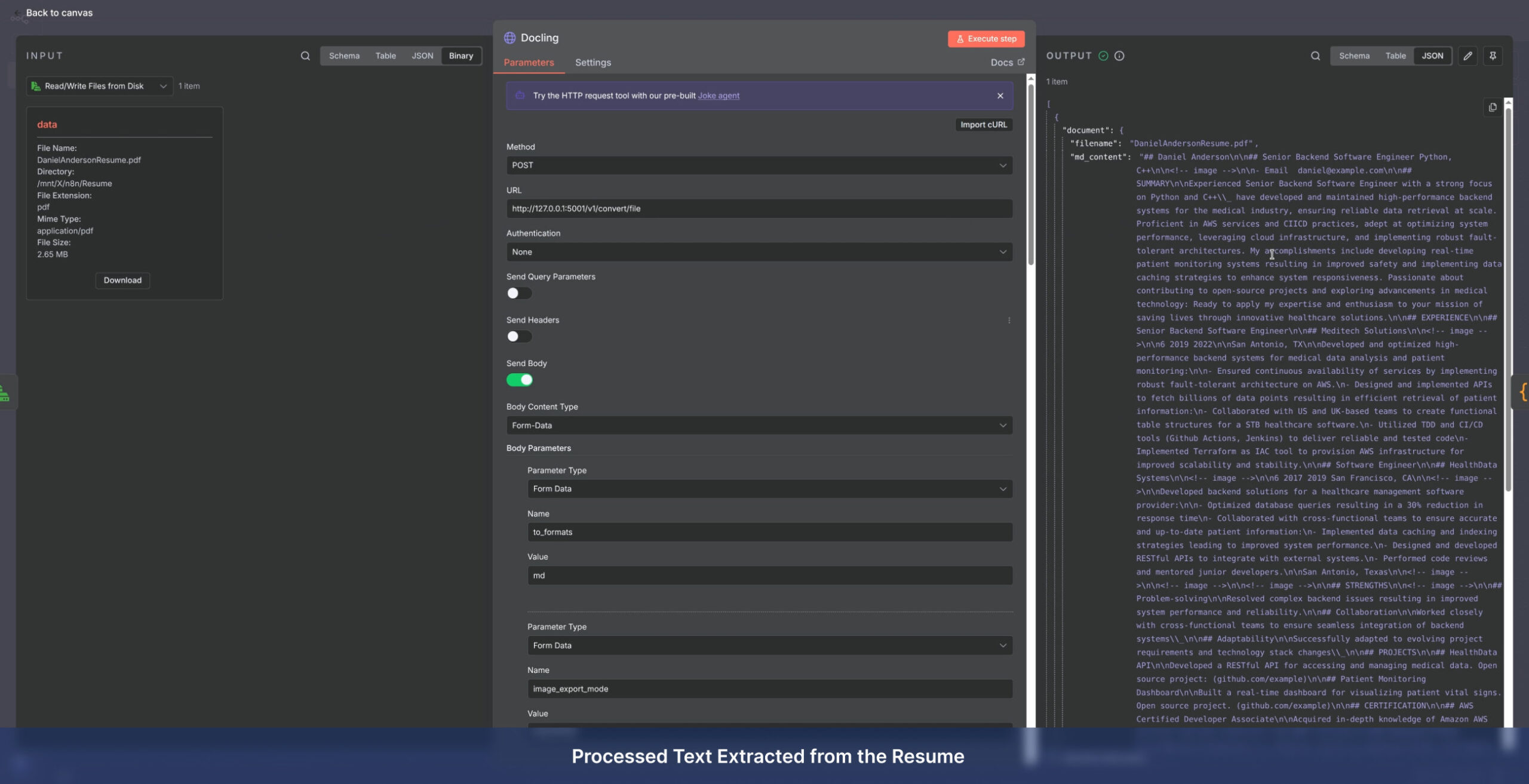The width and height of the screenshot is (1529, 784).
Task: Enable Send Query Parameters toggle
Action: pos(519,293)
